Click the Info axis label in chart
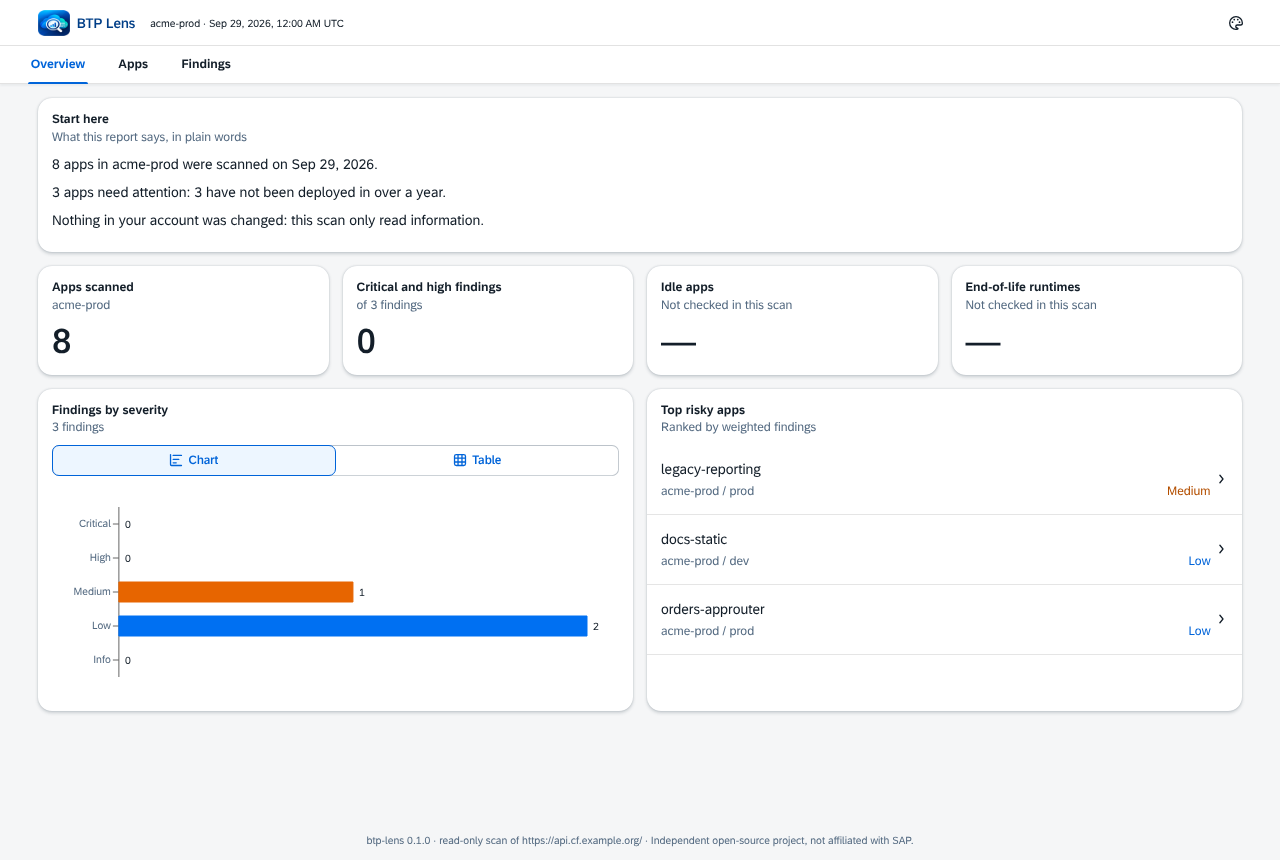Image resolution: width=1280 pixels, height=860 pixels. point(102,660)
